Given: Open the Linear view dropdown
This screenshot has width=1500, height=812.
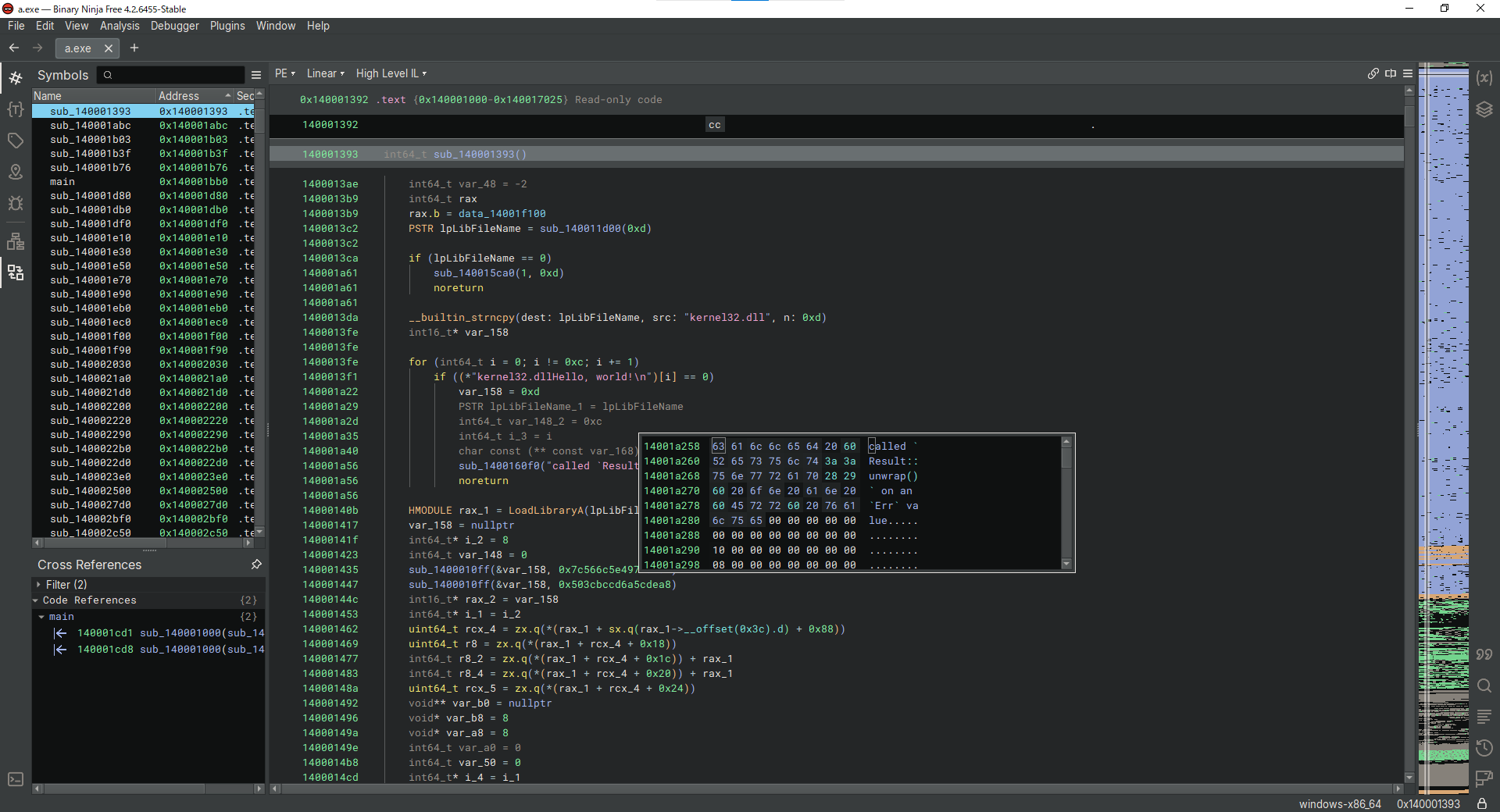Looking at the screenshot, I should [x=325, y=73].
